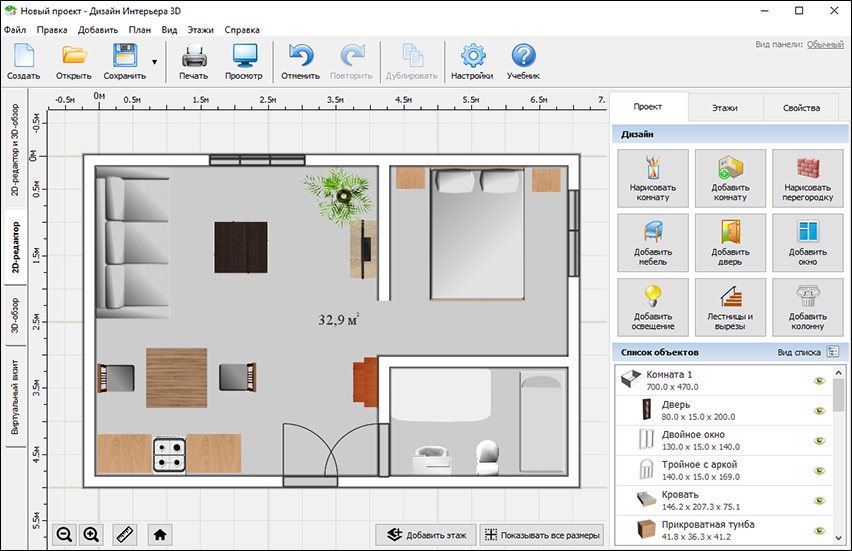Hide Комната 1 using its eye icon
This screenshot has height=551, width=852.
819,380
